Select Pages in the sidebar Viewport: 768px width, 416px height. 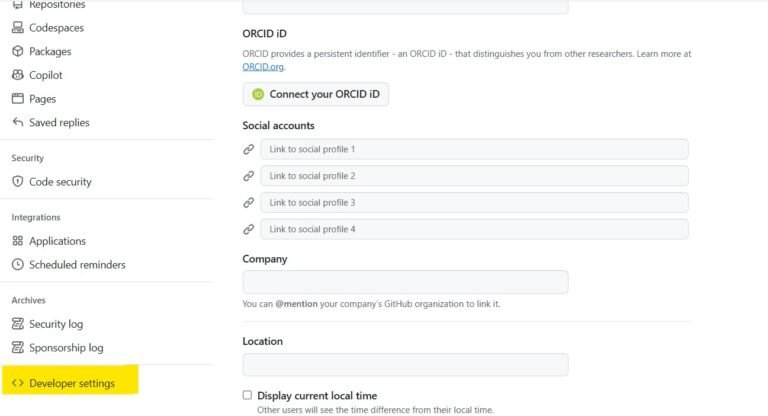point(43,98)
